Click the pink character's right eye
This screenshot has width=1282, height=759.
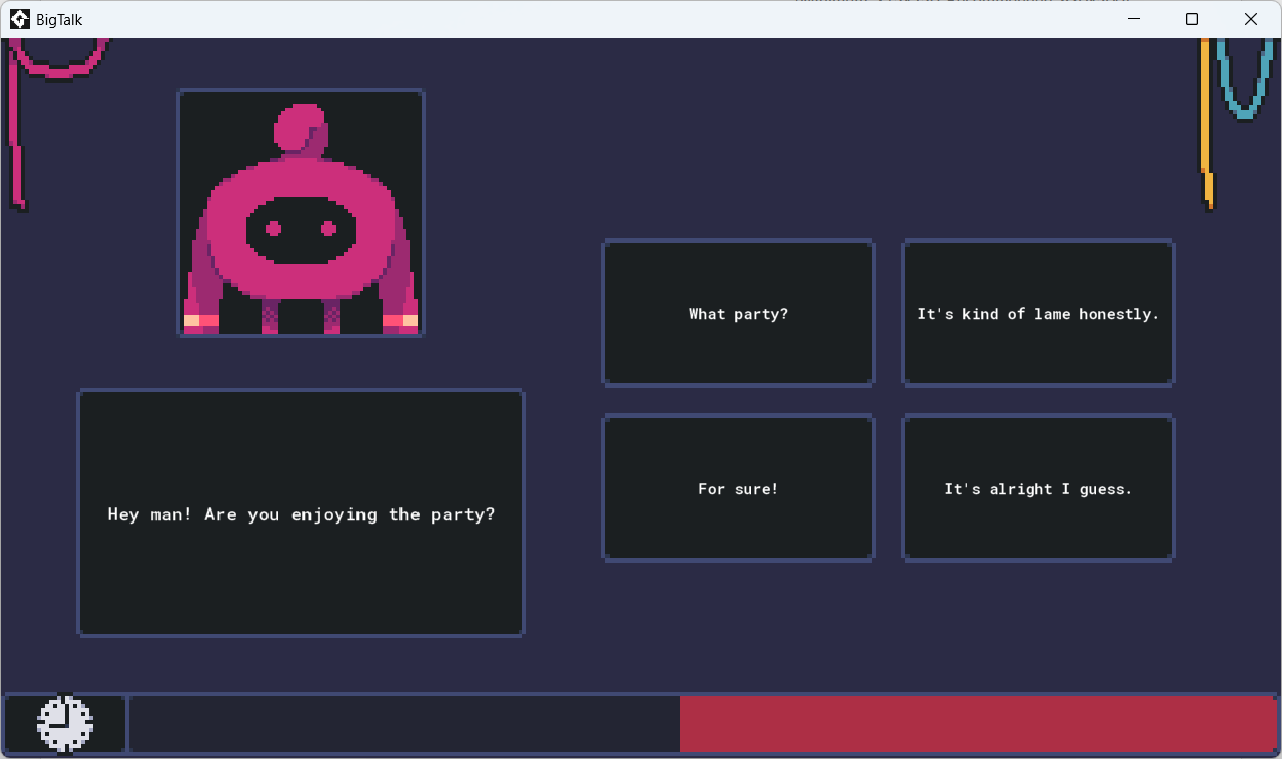tap(328, 229)
